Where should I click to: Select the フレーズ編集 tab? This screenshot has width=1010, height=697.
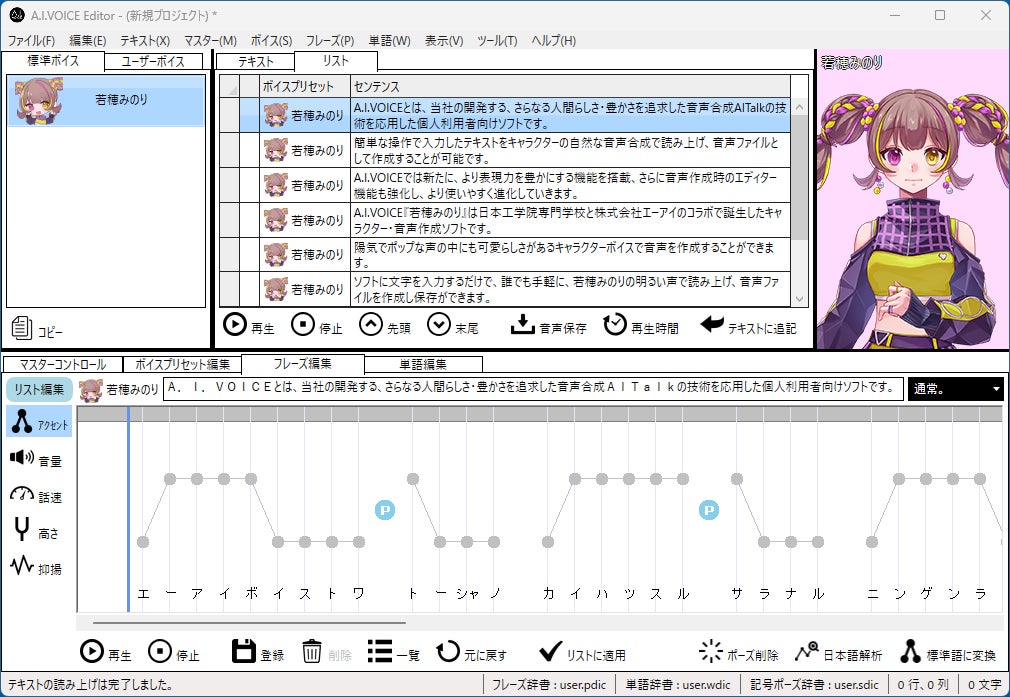(303, 363)
